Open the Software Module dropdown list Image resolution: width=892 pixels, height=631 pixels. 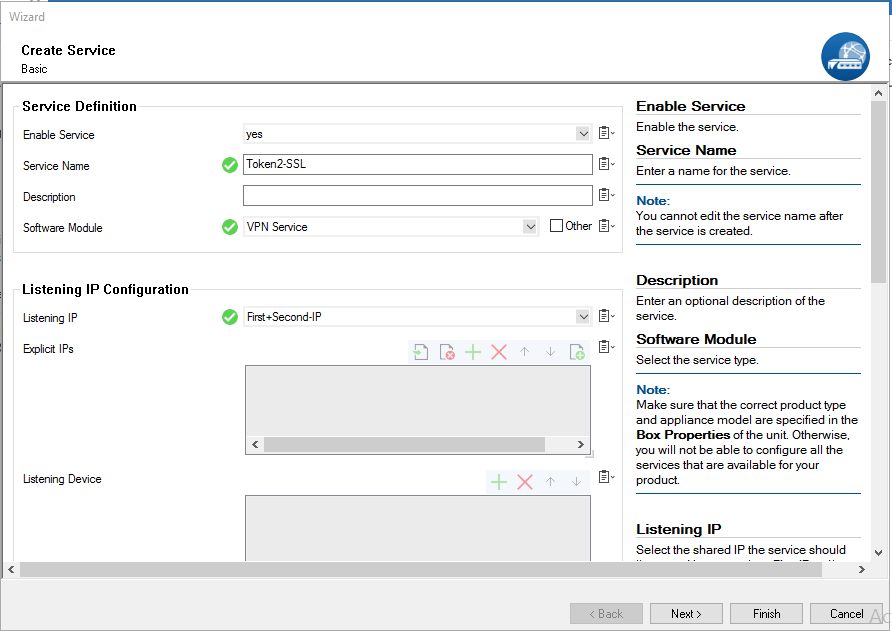coord(530,227)
